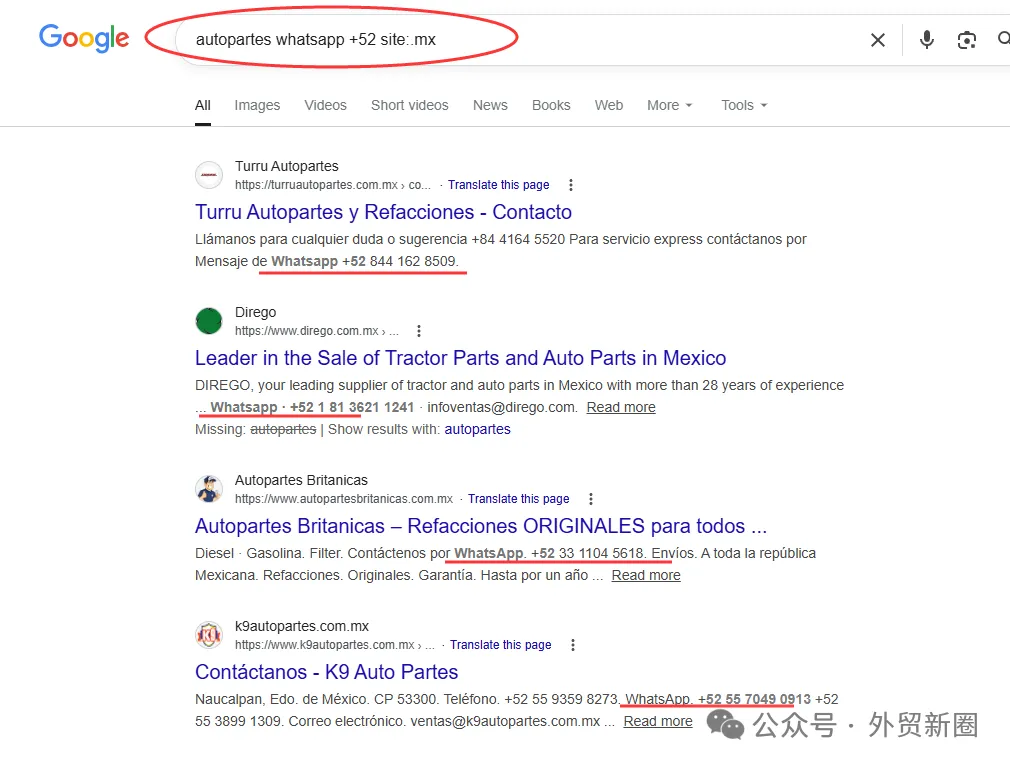
Task: Open Autopartes Britanicas Refacciones ORIGINALES link
Action: point(481,526)
